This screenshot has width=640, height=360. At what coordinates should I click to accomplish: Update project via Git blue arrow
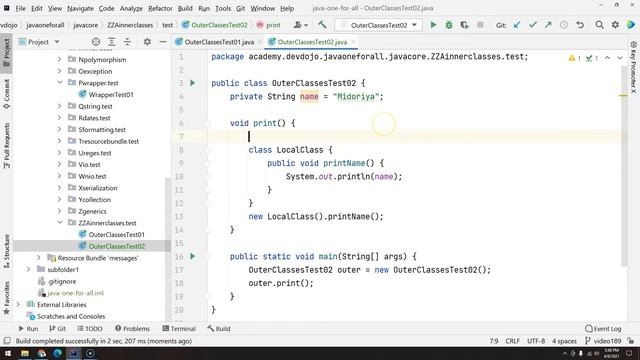(x=517, y=25)
